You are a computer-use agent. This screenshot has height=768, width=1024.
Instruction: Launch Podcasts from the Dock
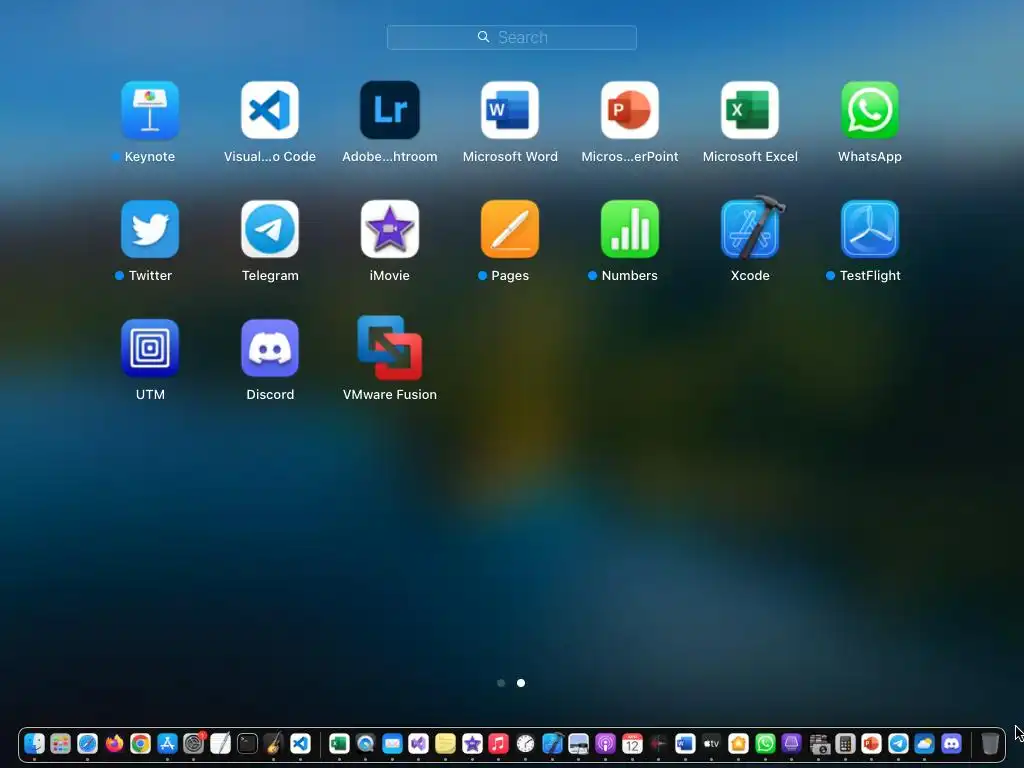point(605,743)
